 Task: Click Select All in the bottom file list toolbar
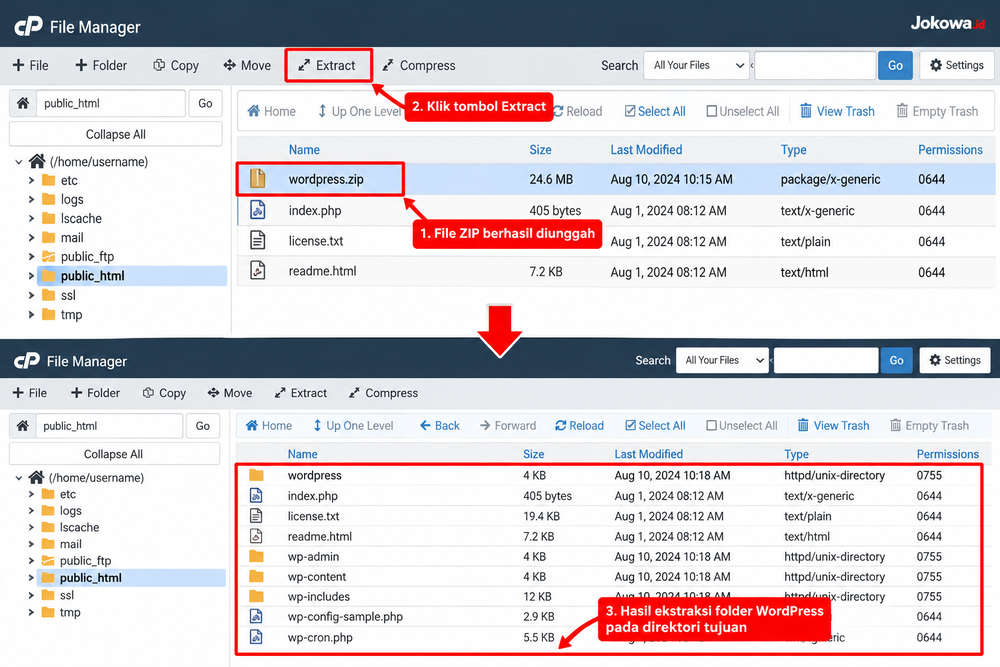656,425
